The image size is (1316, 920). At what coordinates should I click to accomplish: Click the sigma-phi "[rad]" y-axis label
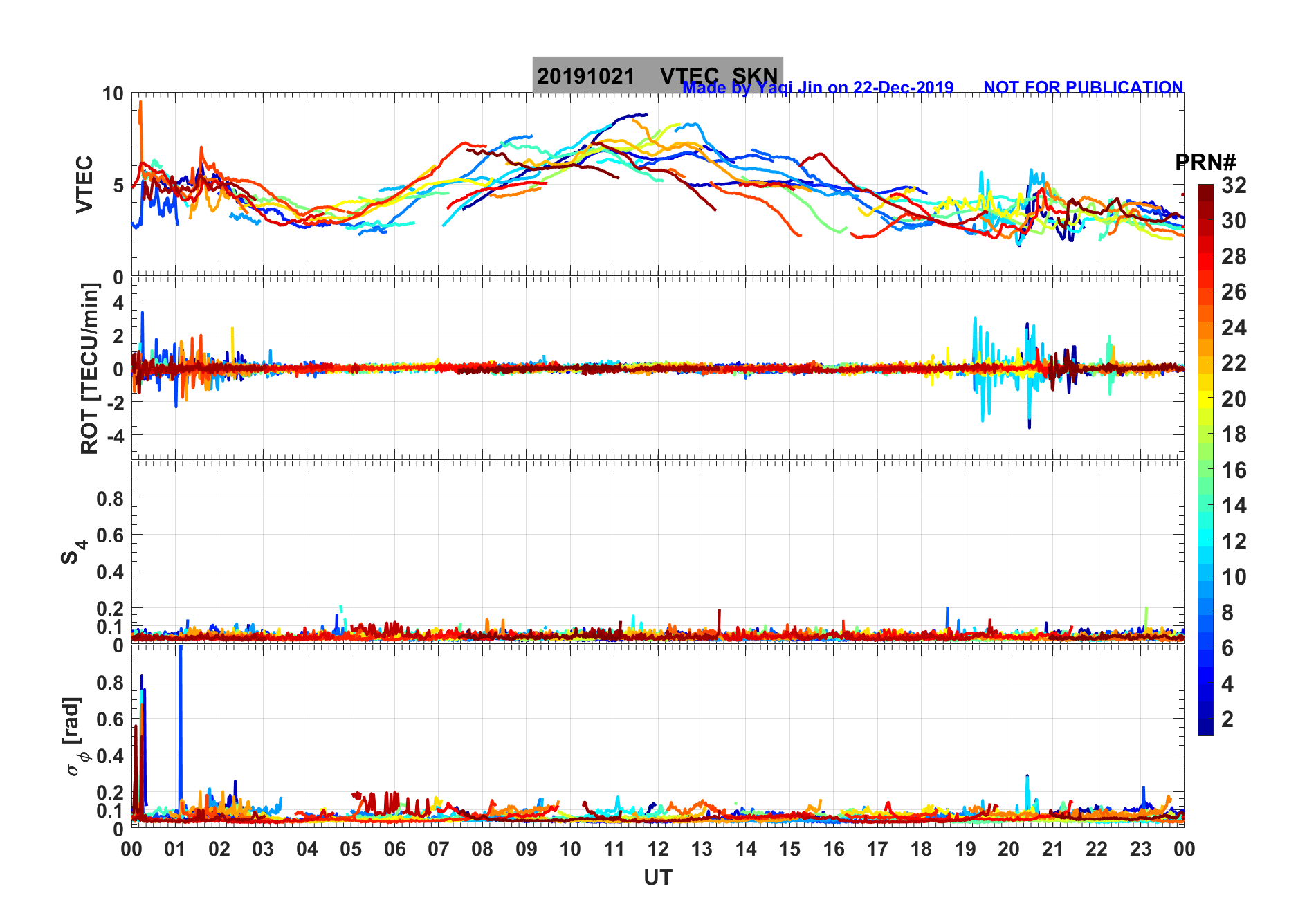[x=75, y=737]
